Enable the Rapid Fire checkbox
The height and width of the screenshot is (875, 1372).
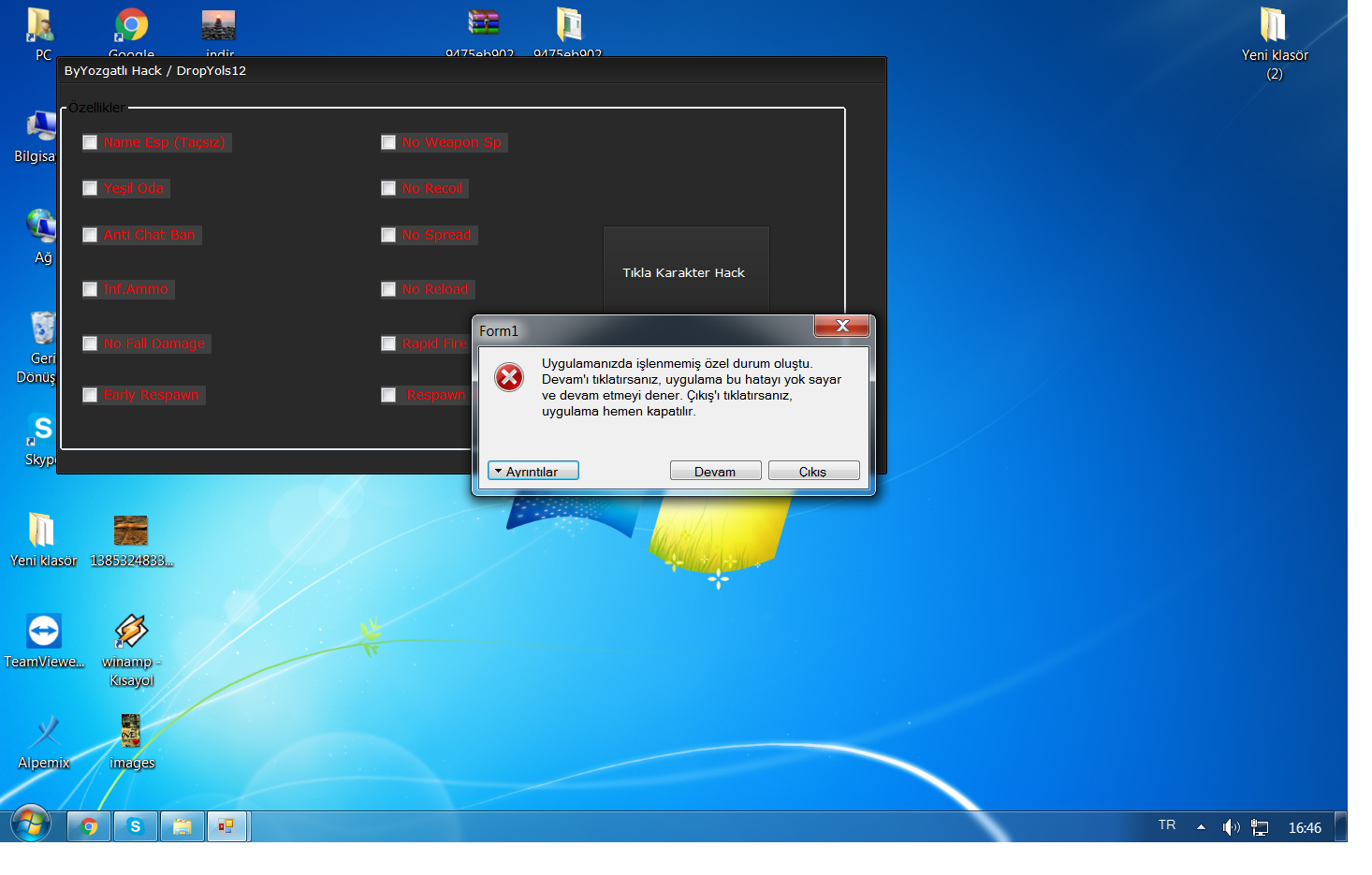coord(388,343)
